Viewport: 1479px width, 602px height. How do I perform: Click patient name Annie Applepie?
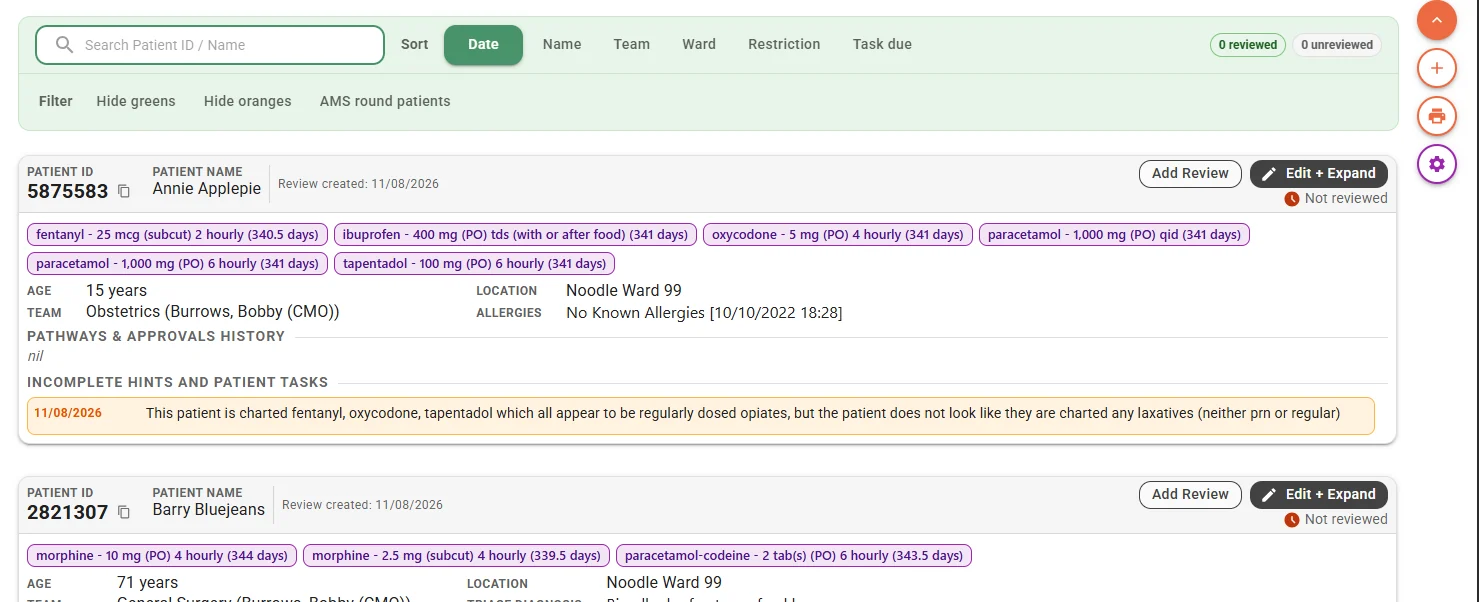coord(207,189)
